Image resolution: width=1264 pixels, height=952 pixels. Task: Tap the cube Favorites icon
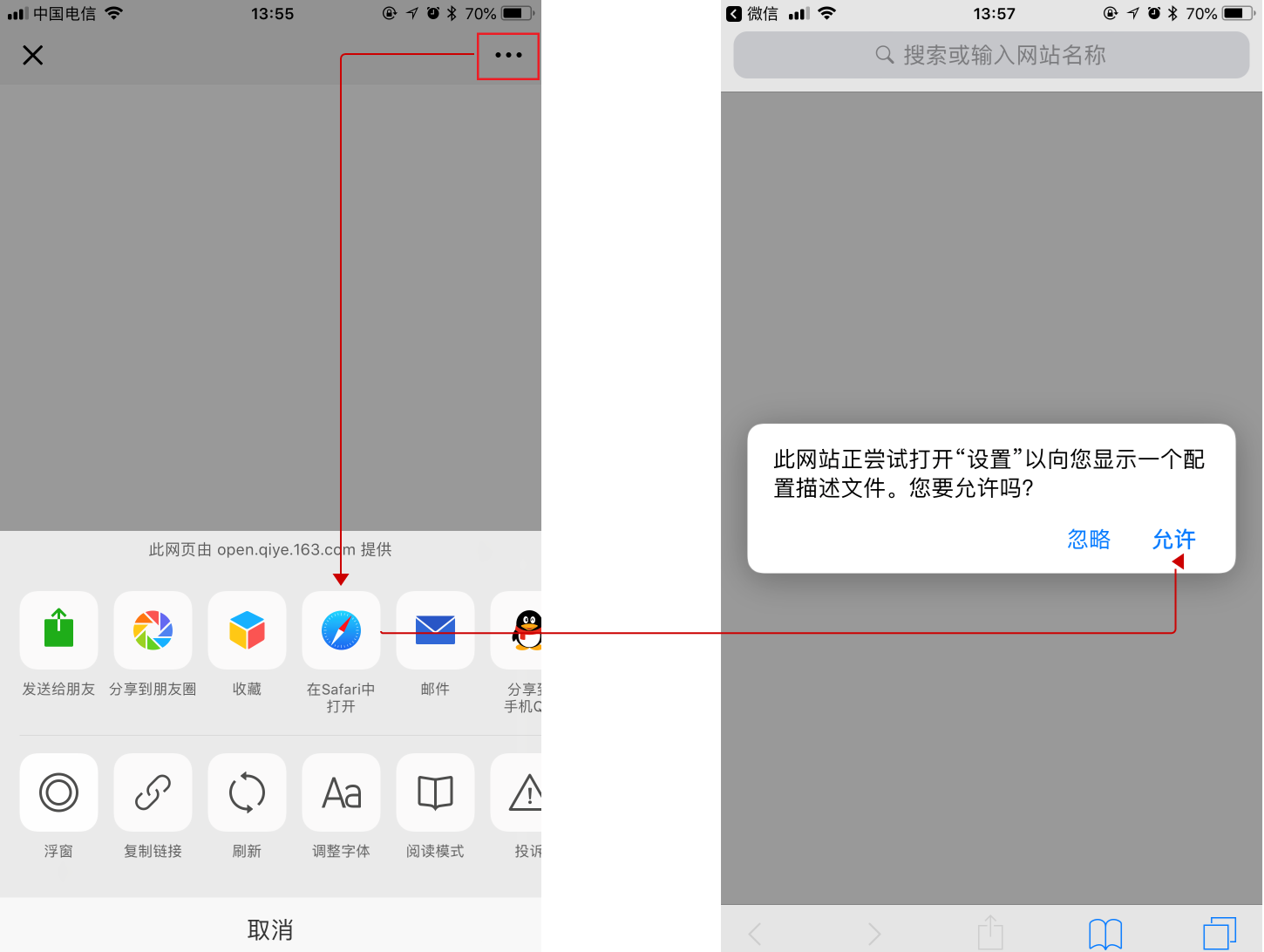pyautogui.click(x=247, y=630)
